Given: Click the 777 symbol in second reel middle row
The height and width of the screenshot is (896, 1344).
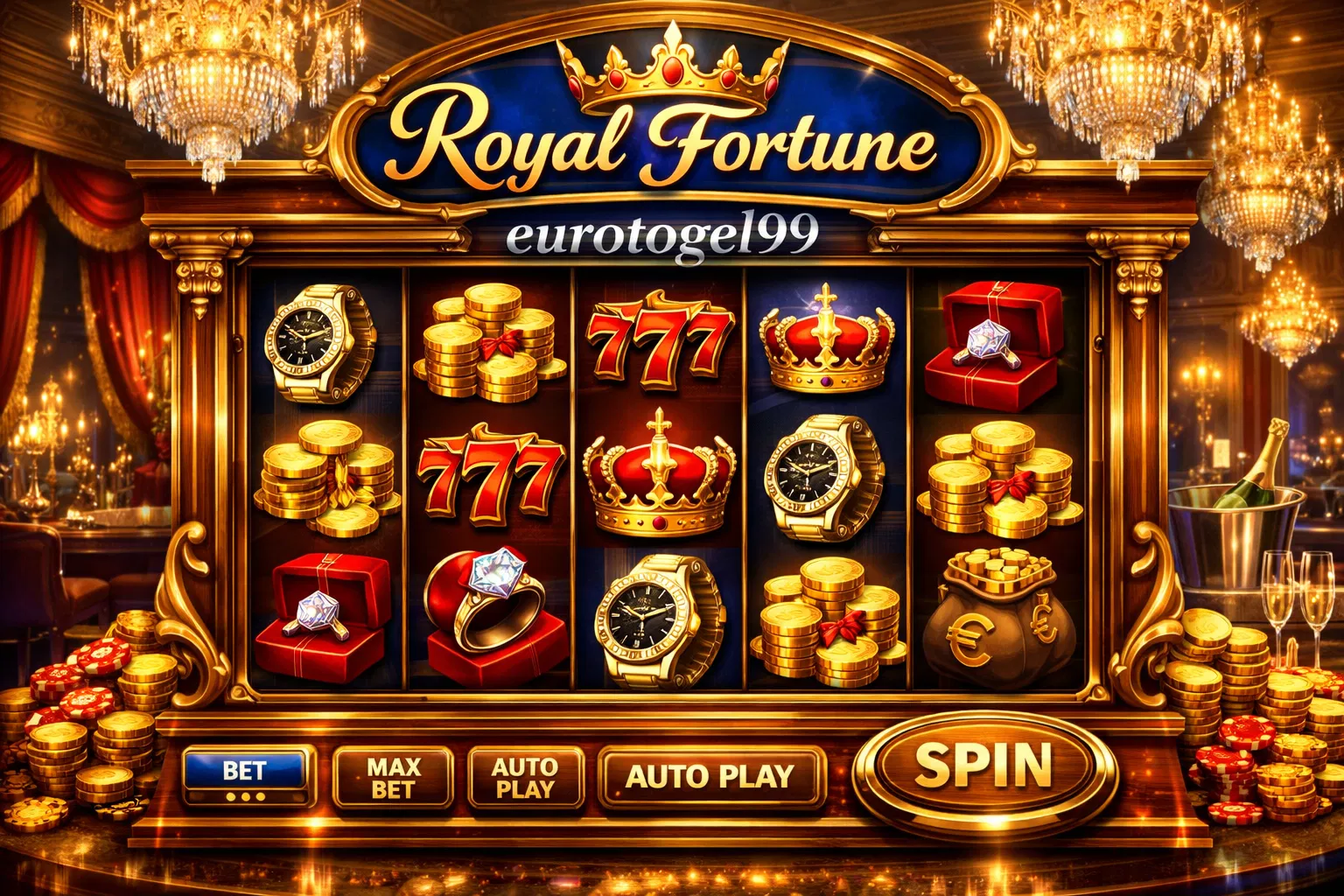Looking at the screenshot, I should (491, 474).
